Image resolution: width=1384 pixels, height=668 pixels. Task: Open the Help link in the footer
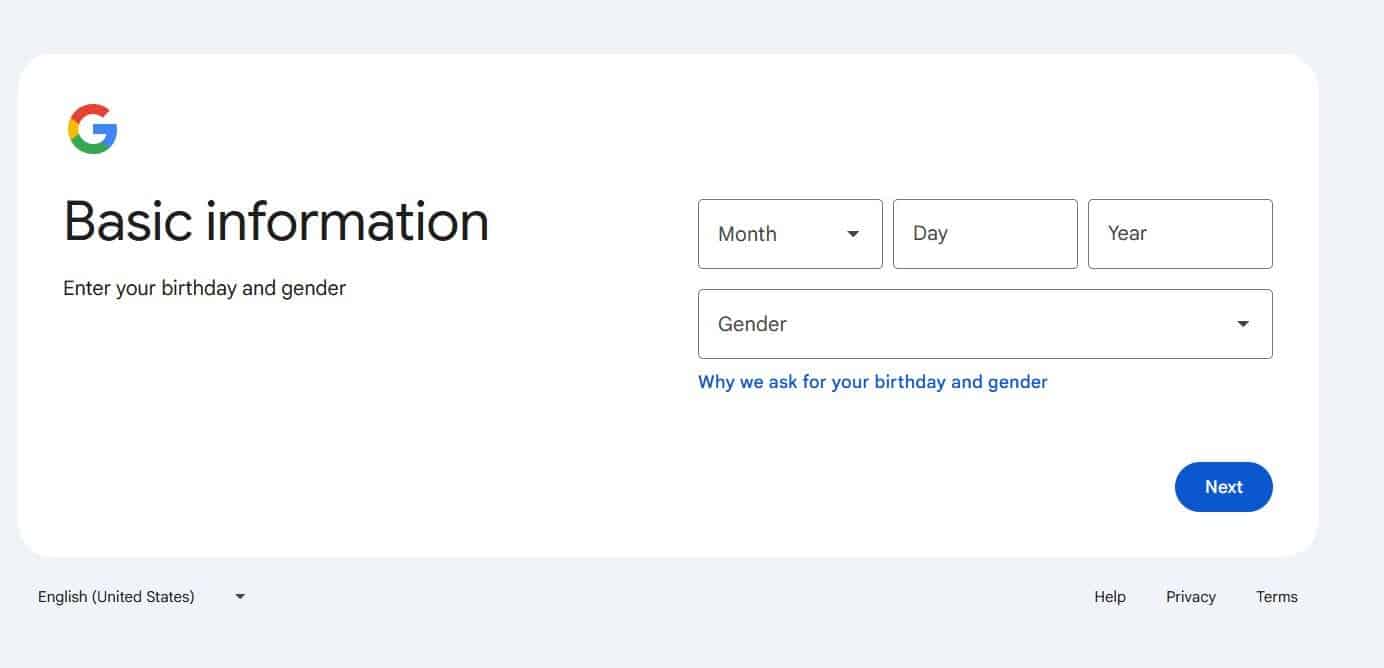click(x=1110, y=597)
